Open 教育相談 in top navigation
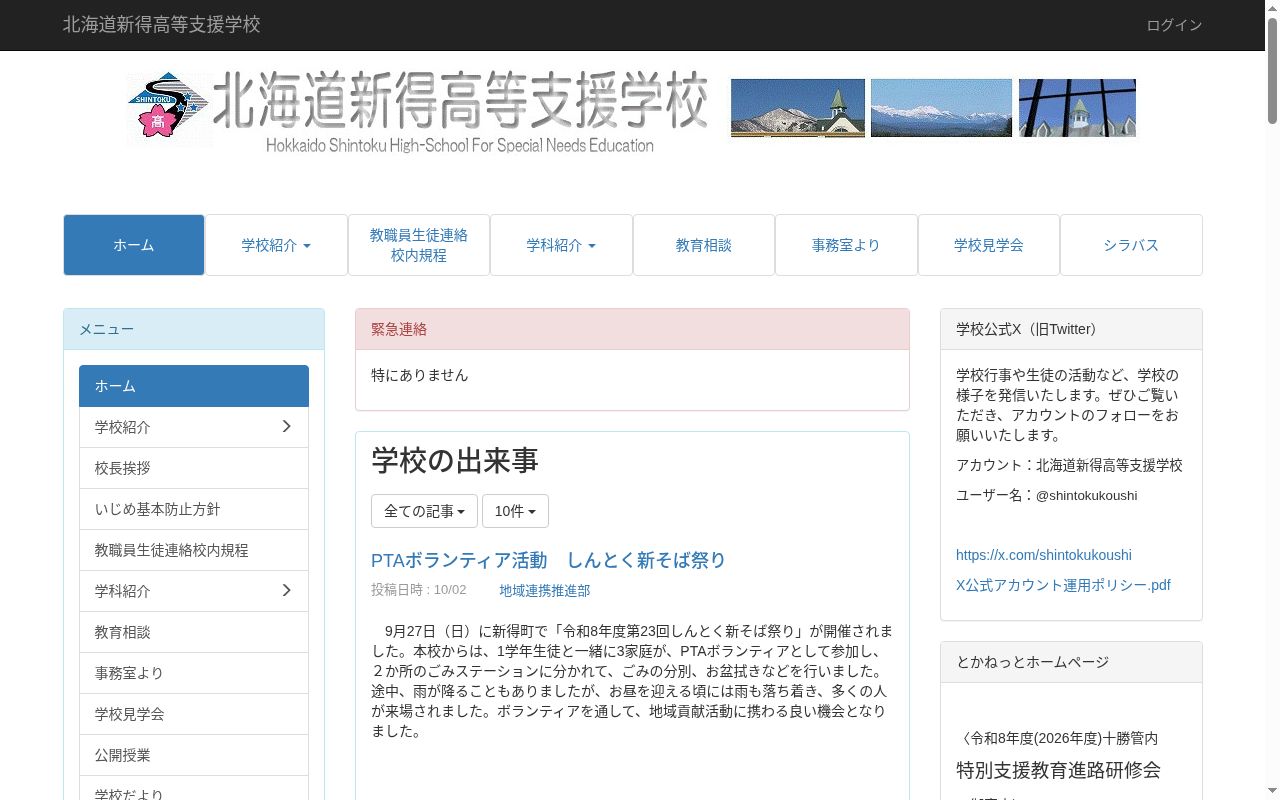The image size is (1280, 800). (x=704, y=245)
